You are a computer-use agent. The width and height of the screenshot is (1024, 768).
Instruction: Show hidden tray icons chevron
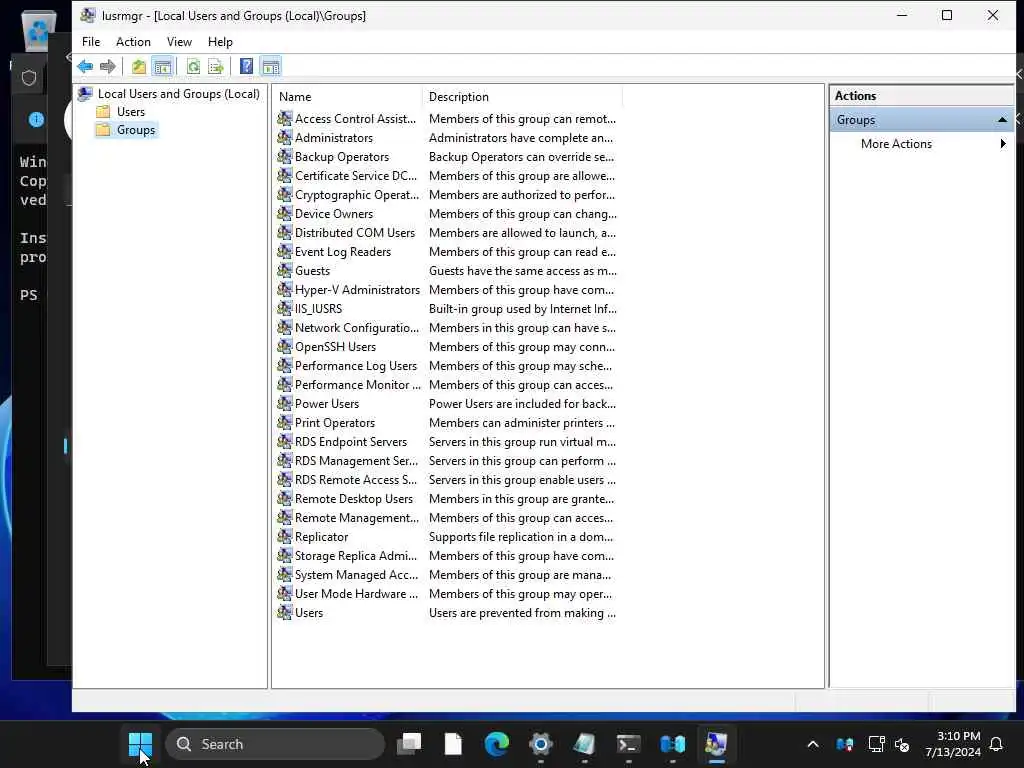pyautogui.click(x=813, y=744)
